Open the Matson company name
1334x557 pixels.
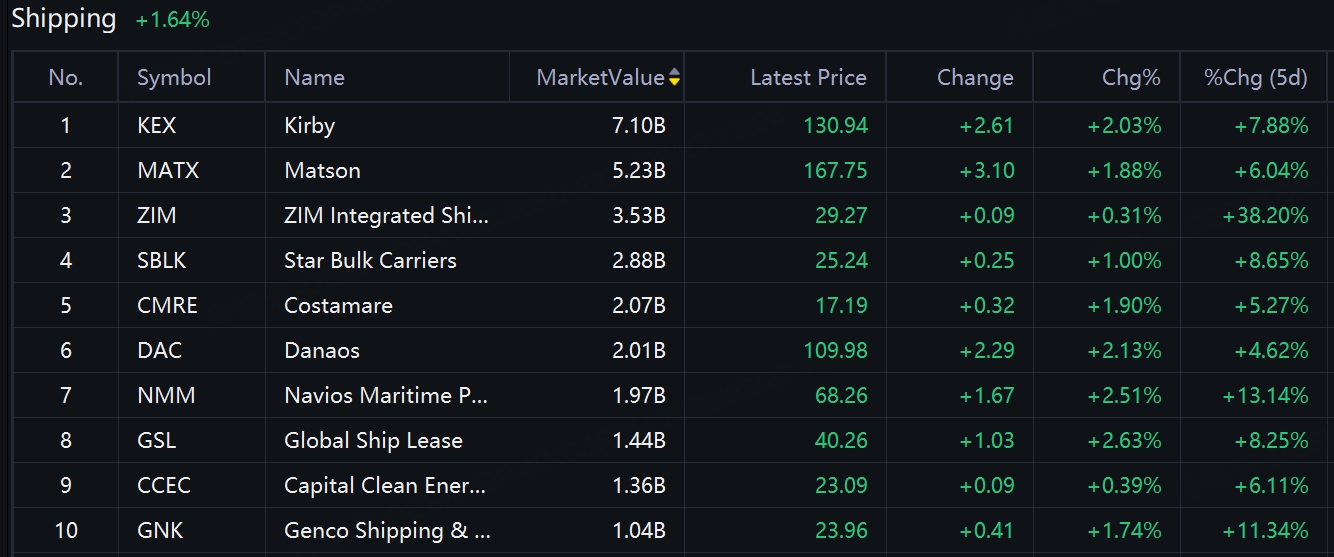click(x=322, y=170)
